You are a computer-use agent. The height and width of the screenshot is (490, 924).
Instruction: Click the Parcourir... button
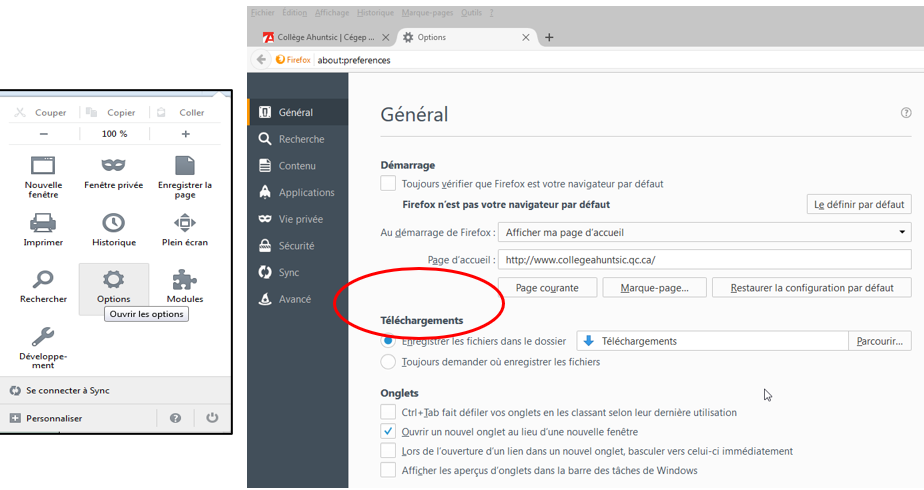tap(879, 341)
